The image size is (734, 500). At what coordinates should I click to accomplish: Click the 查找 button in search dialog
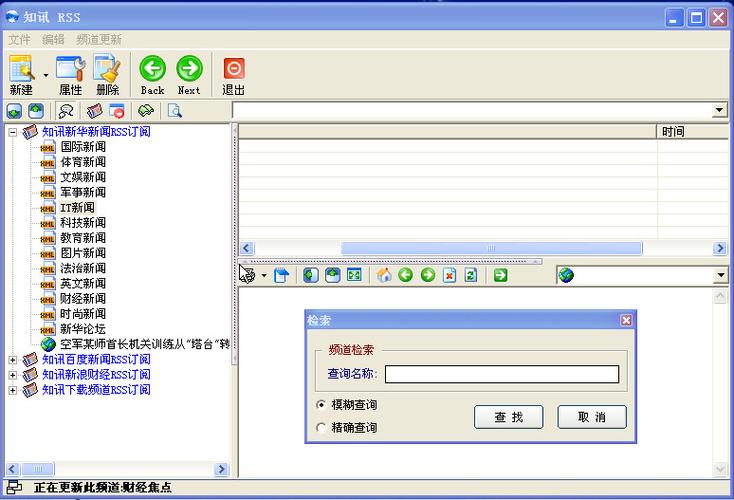(508, 417)
